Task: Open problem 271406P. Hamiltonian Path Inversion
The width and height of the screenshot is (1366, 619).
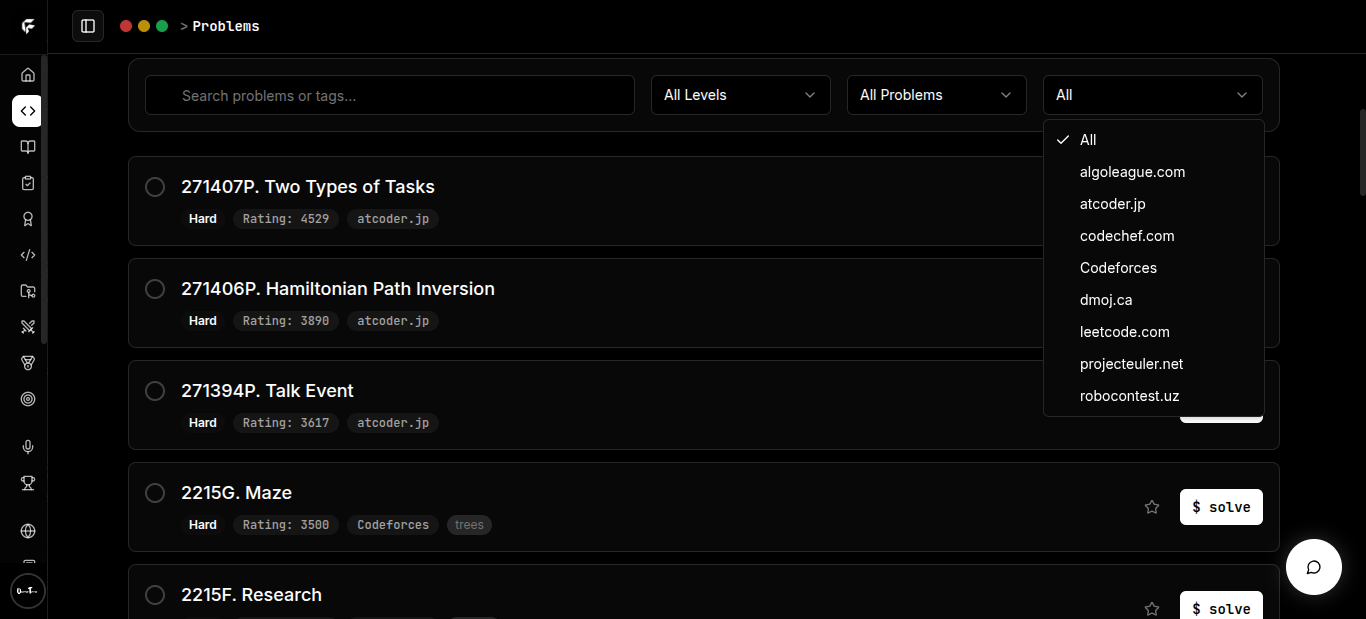Action: pos(338,289)
